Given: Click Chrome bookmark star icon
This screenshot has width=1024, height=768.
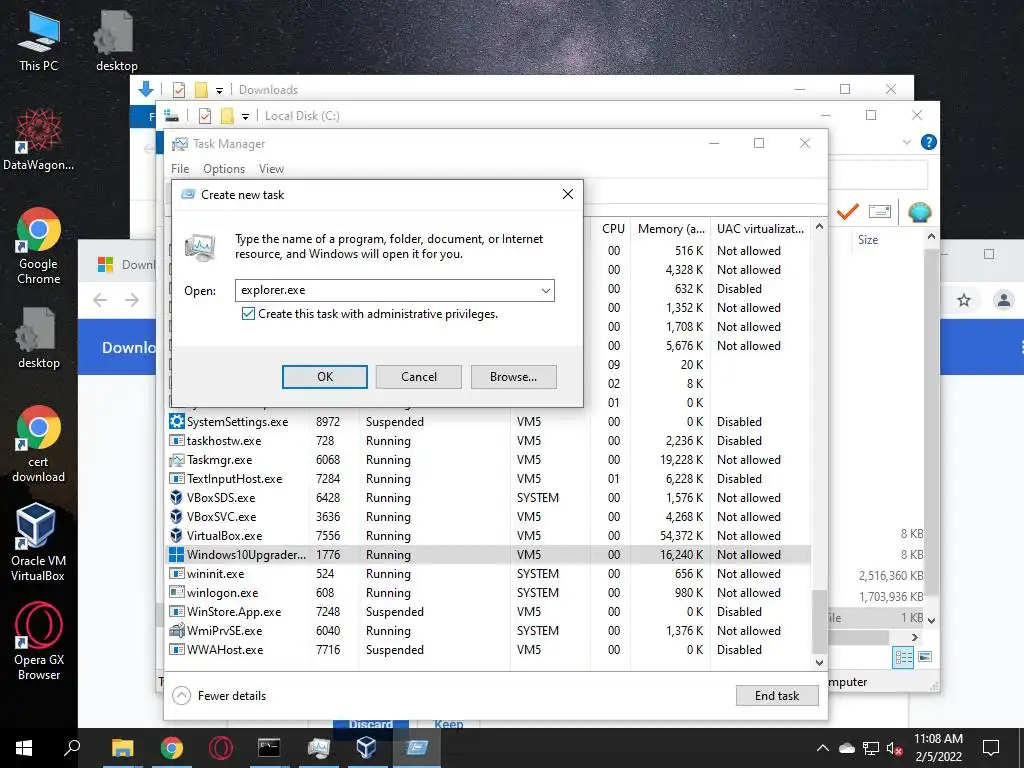Looking at the screenshot, I should pos(964,300).
